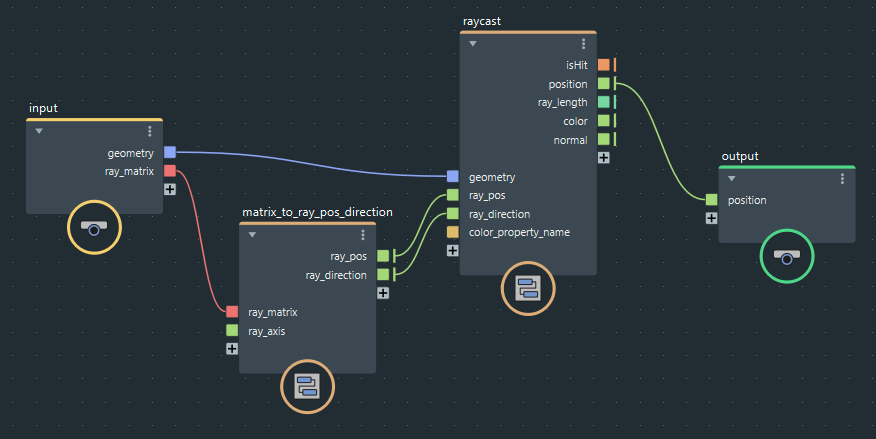
Task: Open the matrix_to_ray_pos_direction compound icon
Action: click(307, 387)
